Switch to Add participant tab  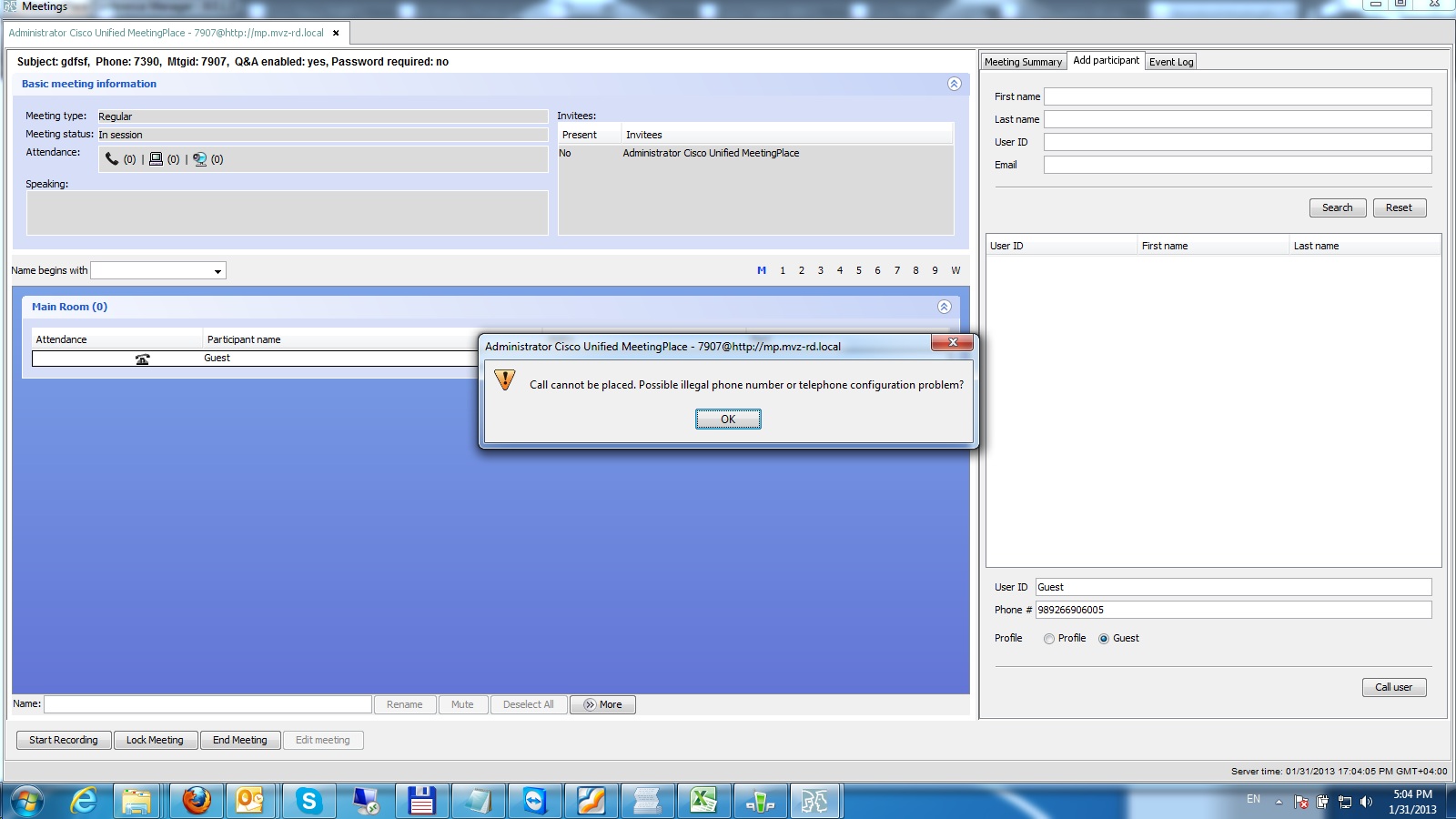tap(1106, 60)
